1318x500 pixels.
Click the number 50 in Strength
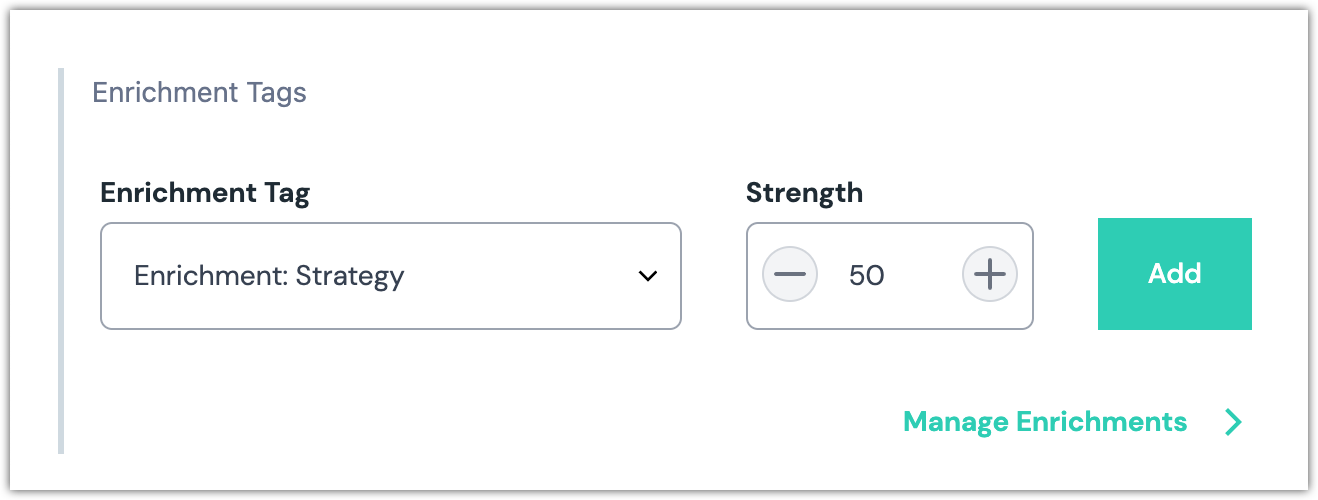pyautogui.click(x=867, y=275)
